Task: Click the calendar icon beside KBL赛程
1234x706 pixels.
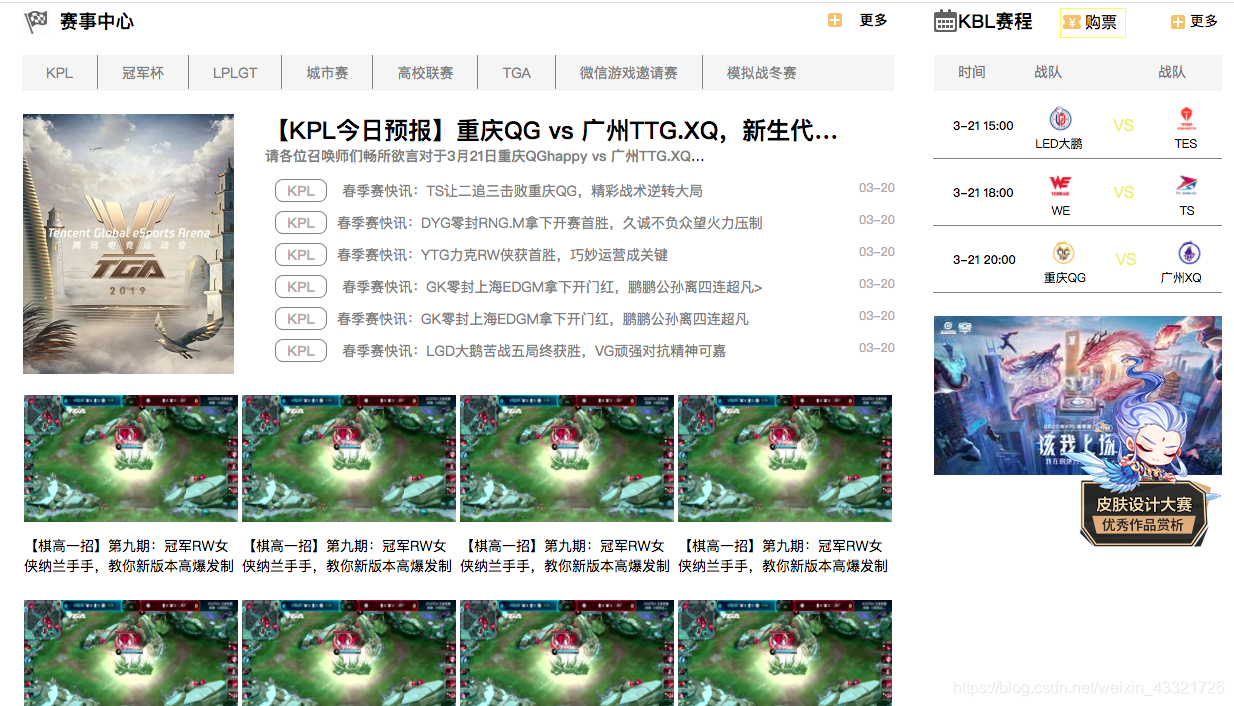Action: click(945, 20)
